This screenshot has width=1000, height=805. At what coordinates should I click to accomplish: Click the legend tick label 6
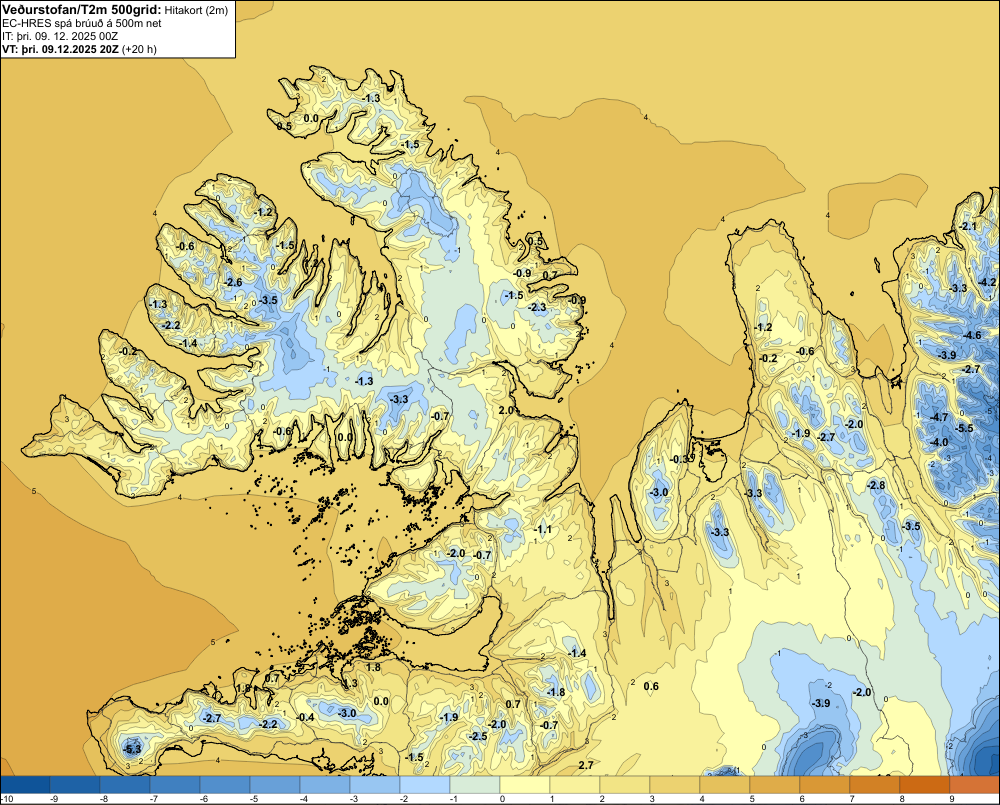click(802, 799)
